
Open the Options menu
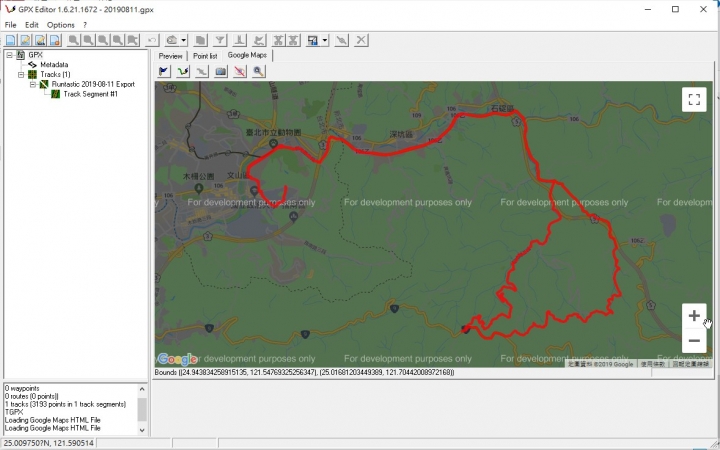coord(60,25)
